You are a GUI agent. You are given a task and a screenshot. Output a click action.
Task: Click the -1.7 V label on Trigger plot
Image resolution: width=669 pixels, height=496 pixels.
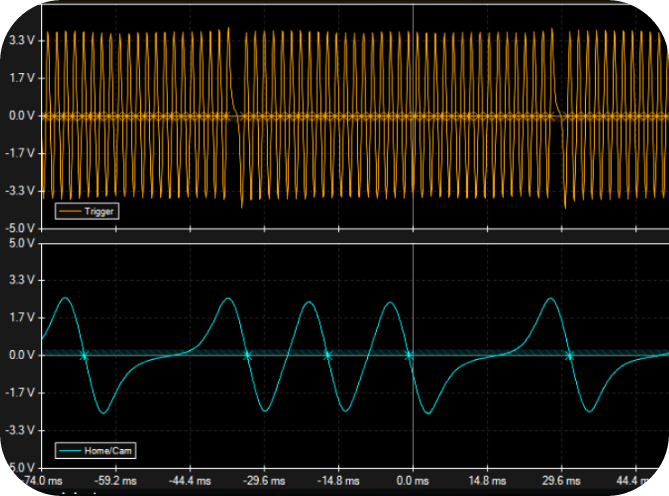pyautogui.click(x=20, y=153)
